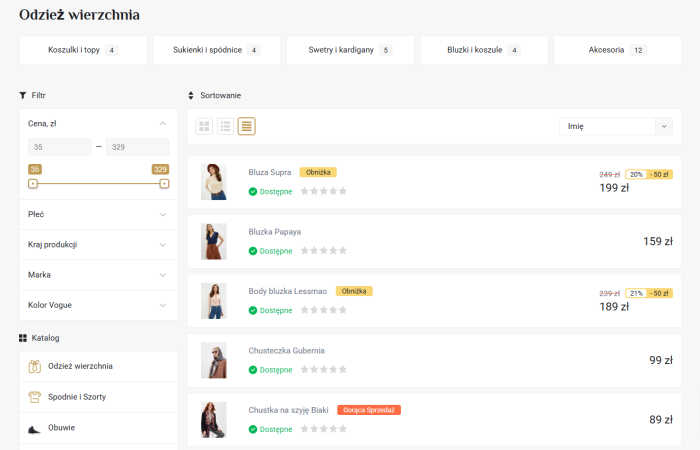
Task: Click the Chusteczka Gubernia thumbnail
Action: [x=213, y=360]
